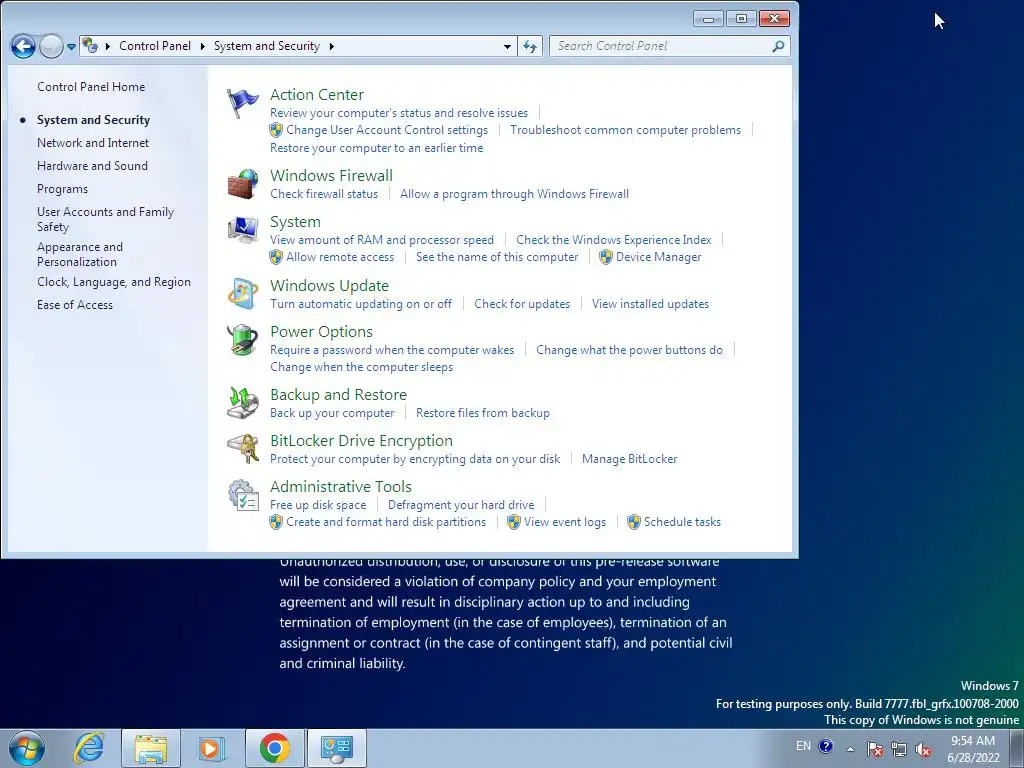Open the Windows Firewall brick wall icon
Screen dimensions: 1024x768
pyautogui.click(x=242, y=184)
